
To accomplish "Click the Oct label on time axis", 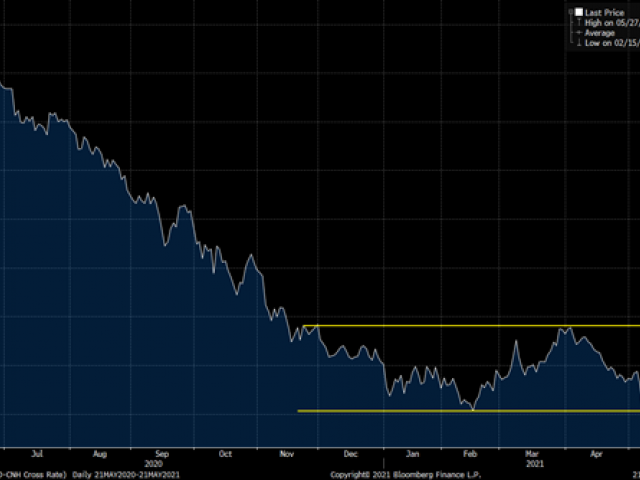I will 225,452.
